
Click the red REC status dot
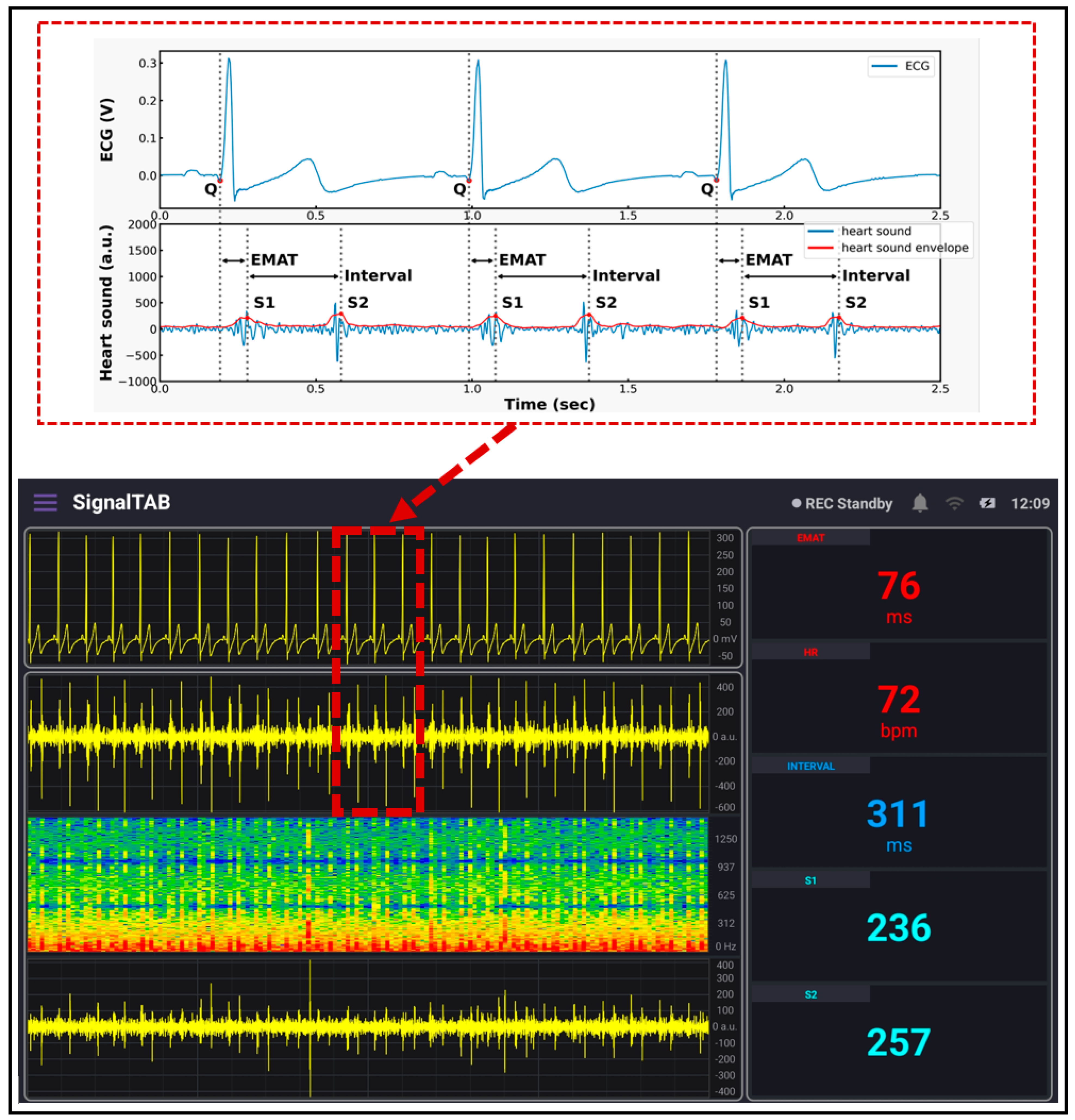pos(797,503)
